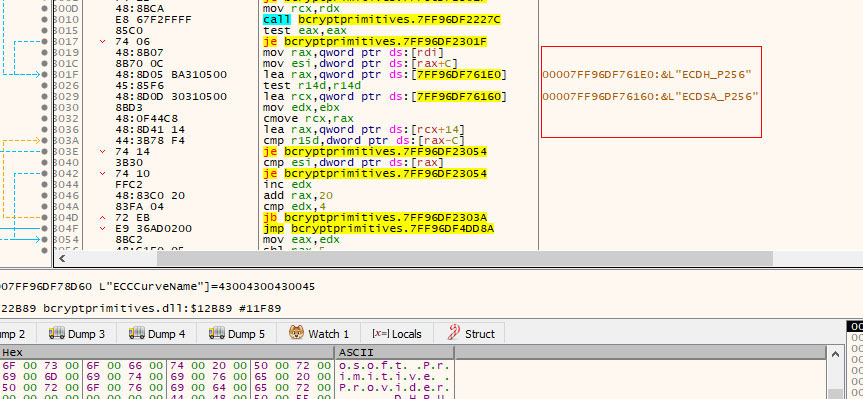Image resolution: width=863 pixels, height=399 pixels.
Task: Click the memory chip icon on Dump 5
Action: click(x=217, y=333)
